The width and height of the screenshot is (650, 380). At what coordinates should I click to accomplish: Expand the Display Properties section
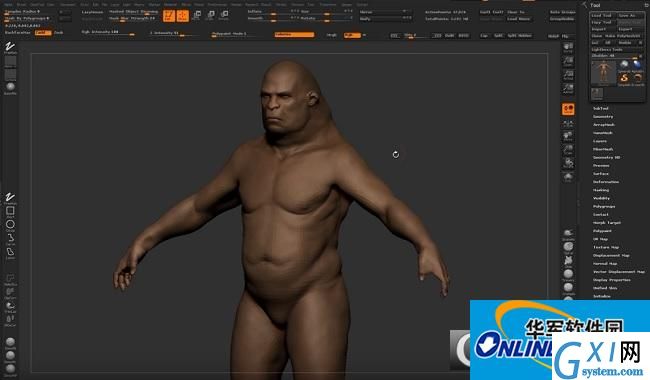[611, 280]
